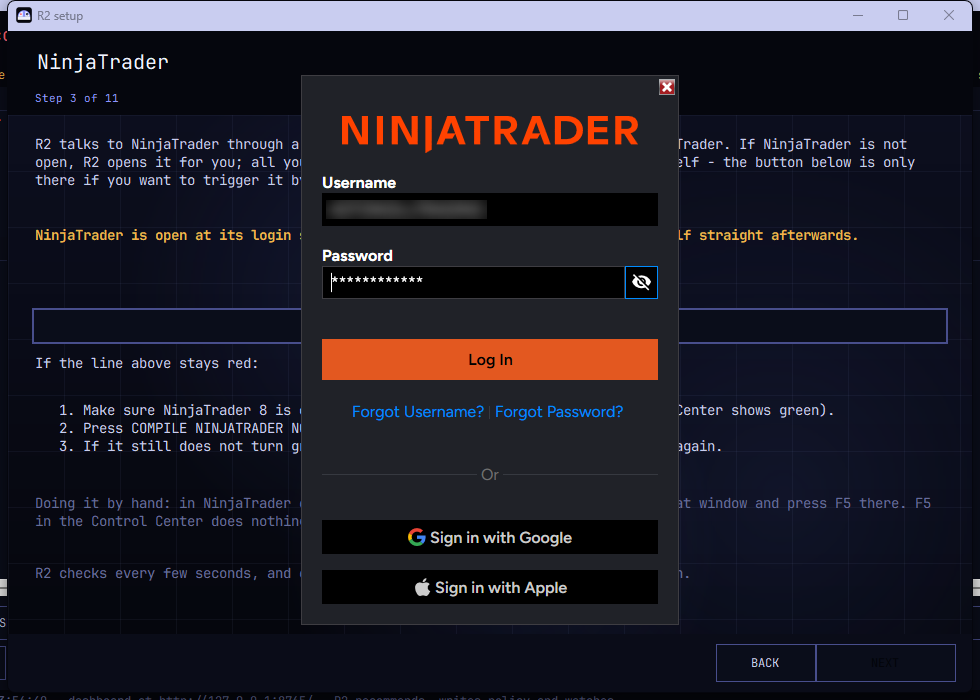Image resolution: width=980 pixels, height=700 pixels.
Task: Click the Username input field
Action: click(489, 209)
